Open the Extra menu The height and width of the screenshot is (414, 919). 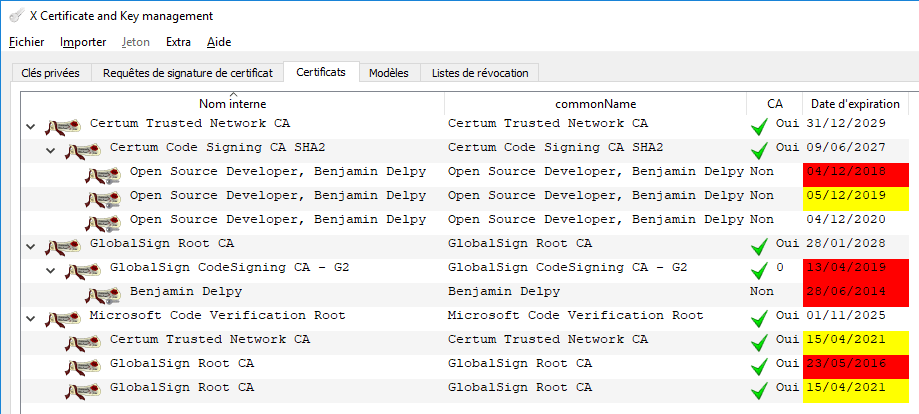click(178, 42)
